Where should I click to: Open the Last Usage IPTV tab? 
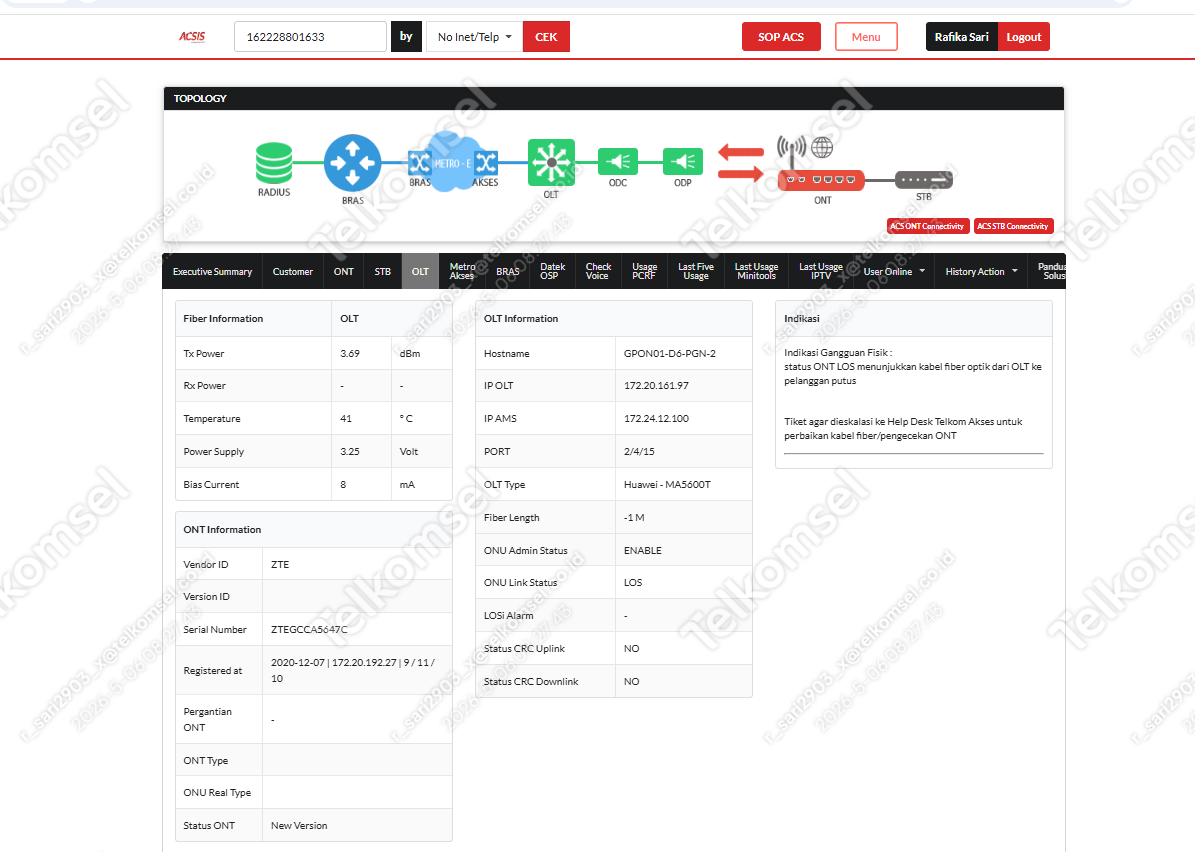tap(821, 271)
